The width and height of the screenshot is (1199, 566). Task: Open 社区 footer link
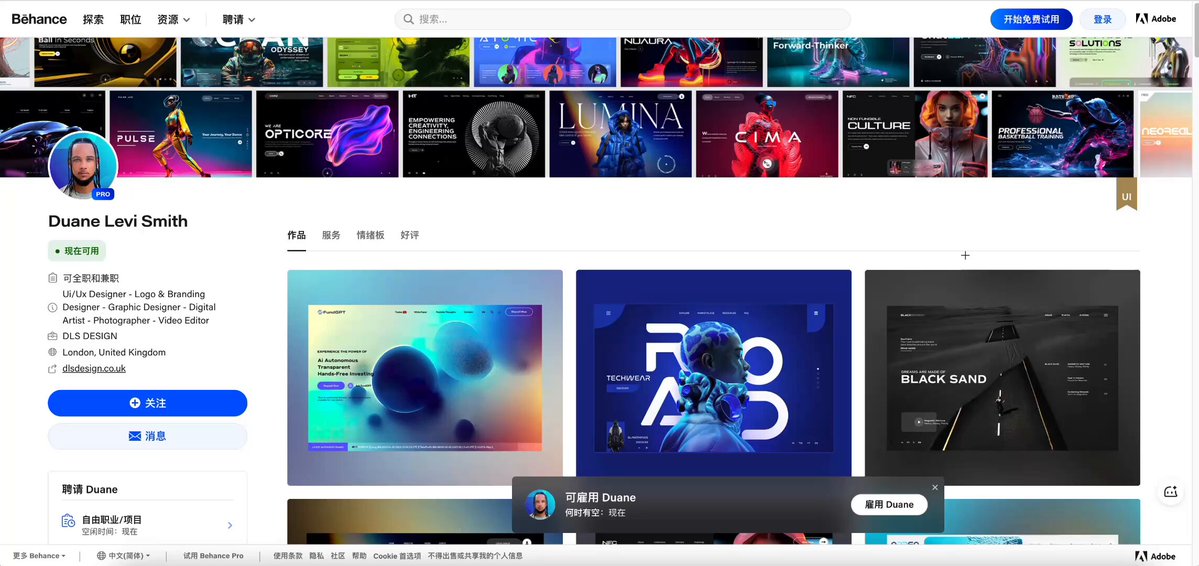pos(338,556)
